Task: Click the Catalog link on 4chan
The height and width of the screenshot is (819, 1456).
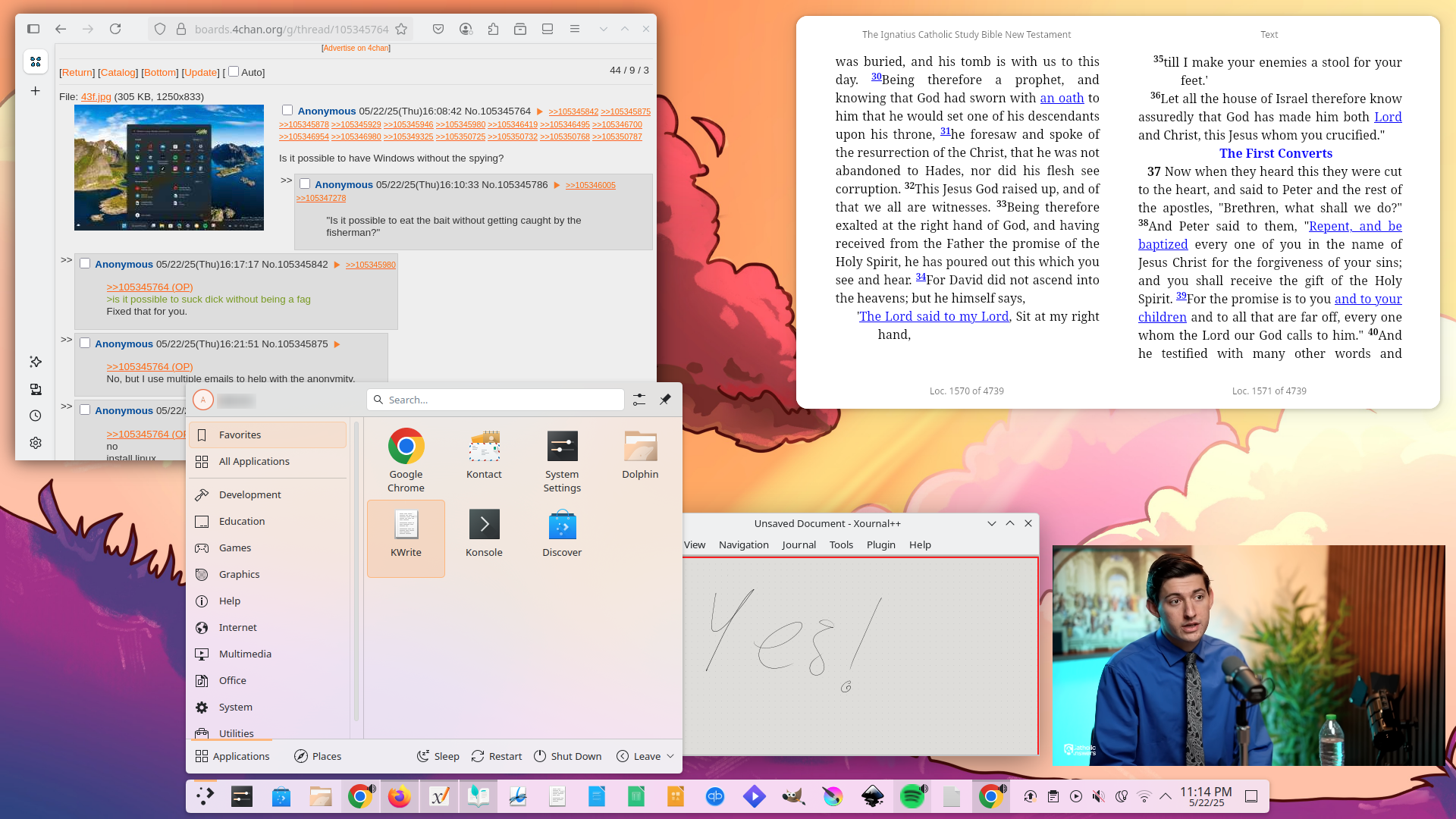Action: tap(118, 72)
